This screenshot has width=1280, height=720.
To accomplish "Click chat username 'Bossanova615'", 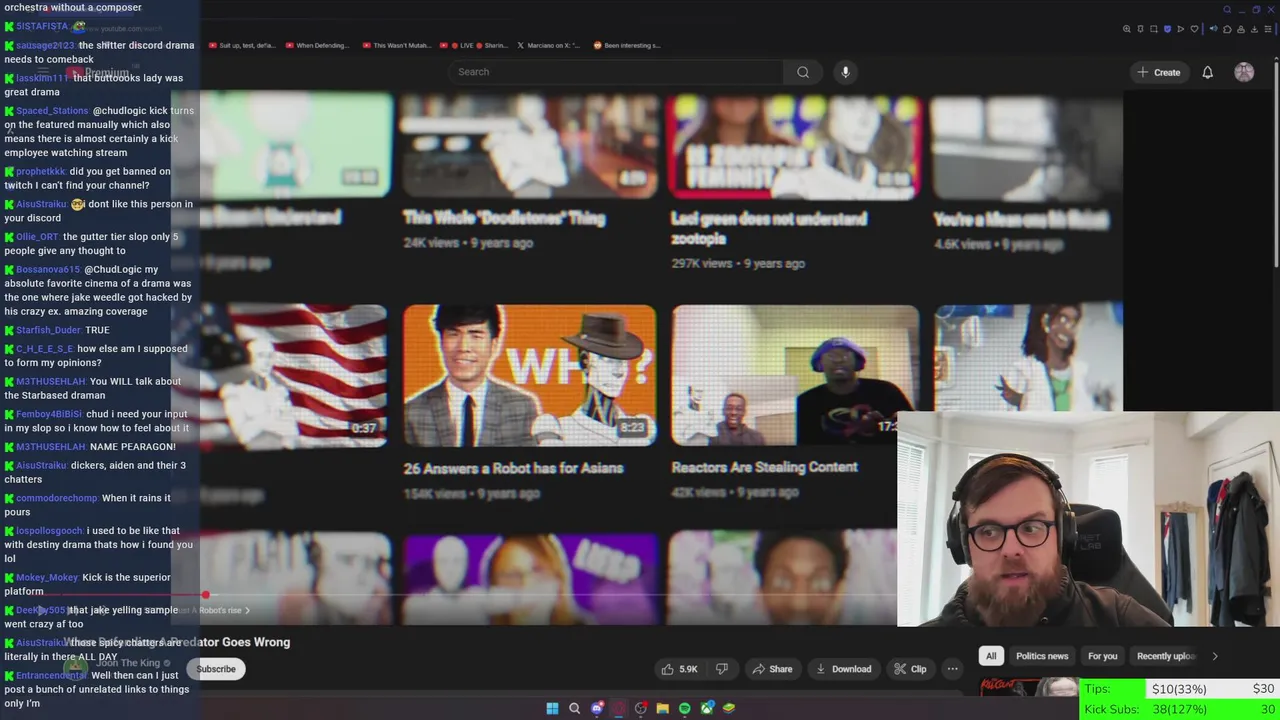I will coord(48,270).
